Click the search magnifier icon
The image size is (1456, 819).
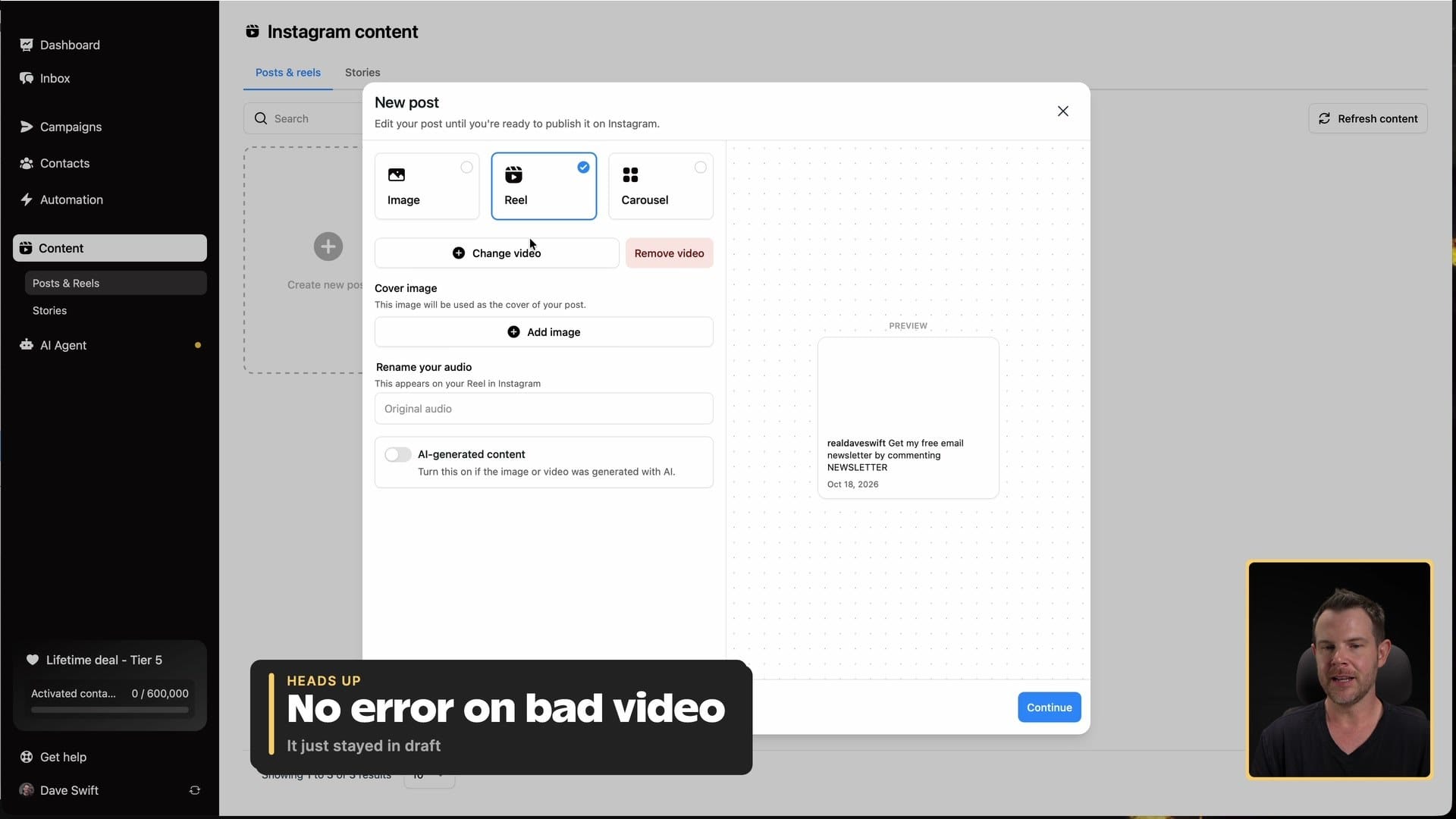(261, 118)
